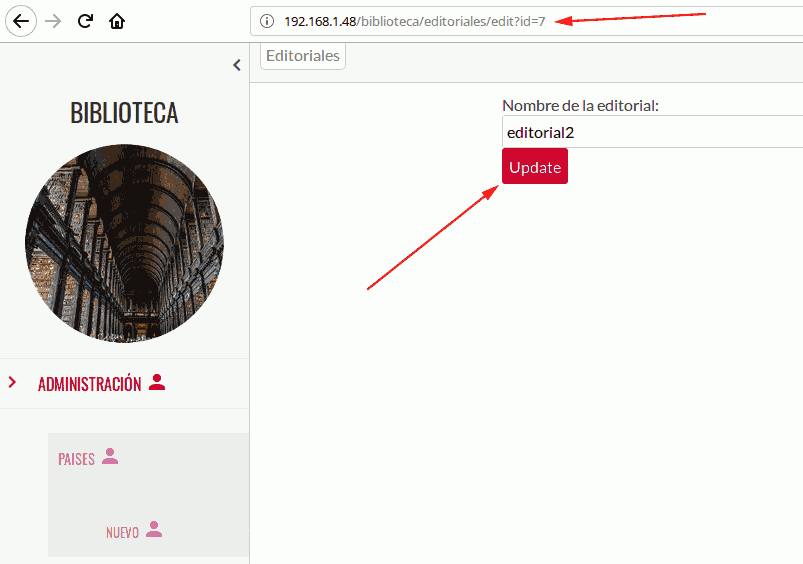Click the 'Nombre de la editorial:' label
The image size is (803, 564).
tap(580, 106)
